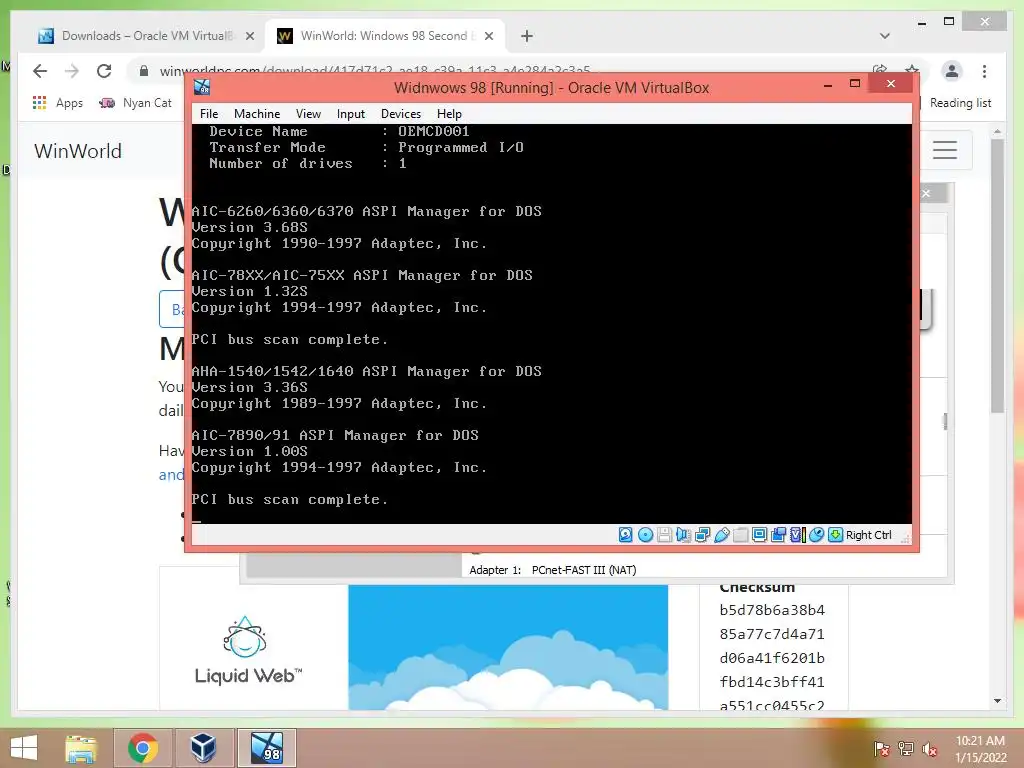Screen dimensions: 1024x768
Task: Select checksum text fbd14c3bff41
Action: [772, 682]
